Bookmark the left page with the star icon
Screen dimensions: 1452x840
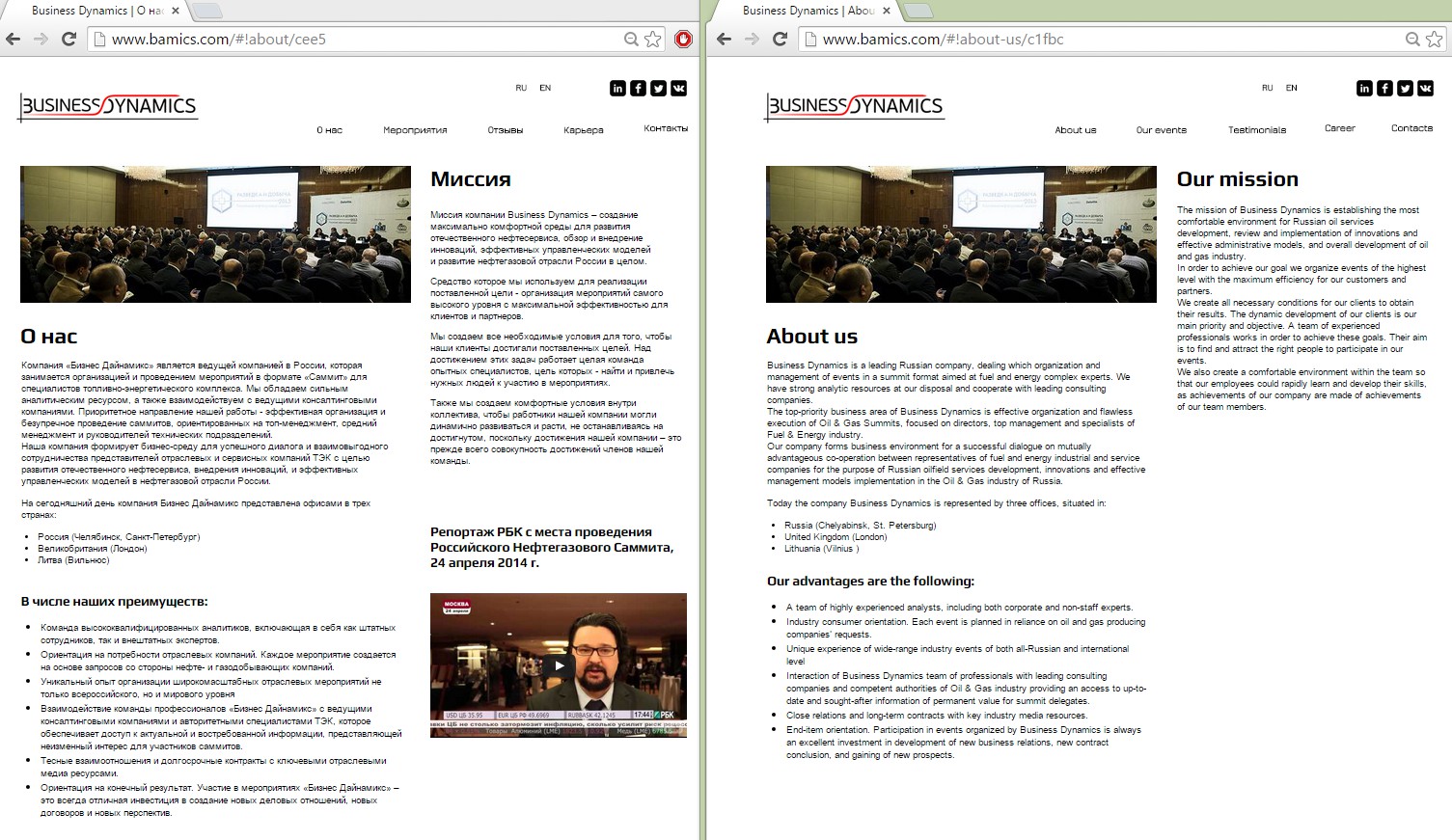[x=653, y=40]
